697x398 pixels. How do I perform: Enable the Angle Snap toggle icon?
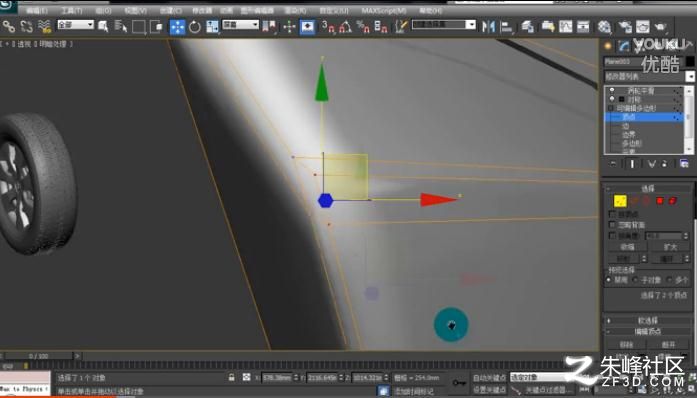[x=345, y=27]
